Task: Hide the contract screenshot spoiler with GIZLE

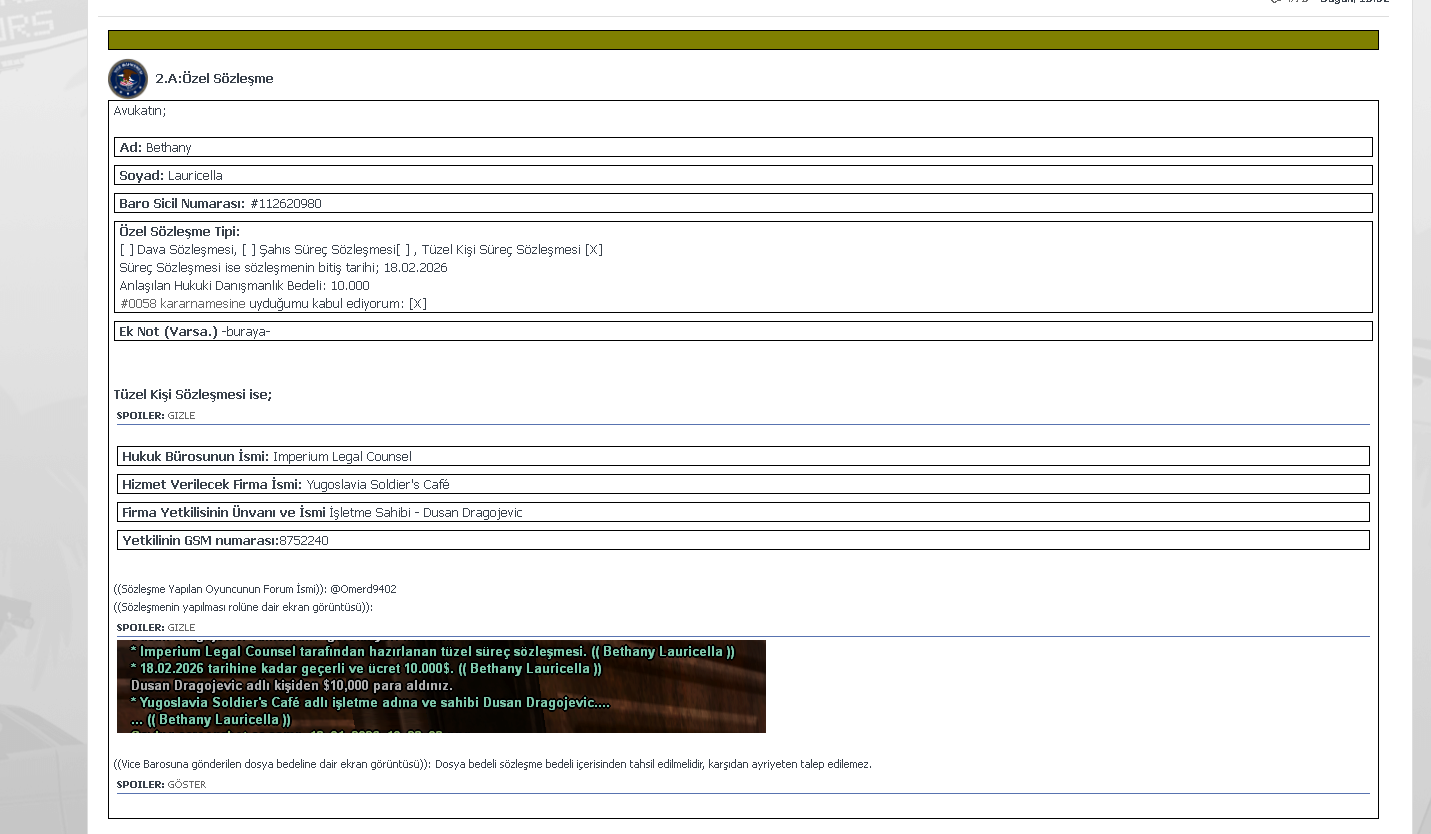Action: coord(181,627)
